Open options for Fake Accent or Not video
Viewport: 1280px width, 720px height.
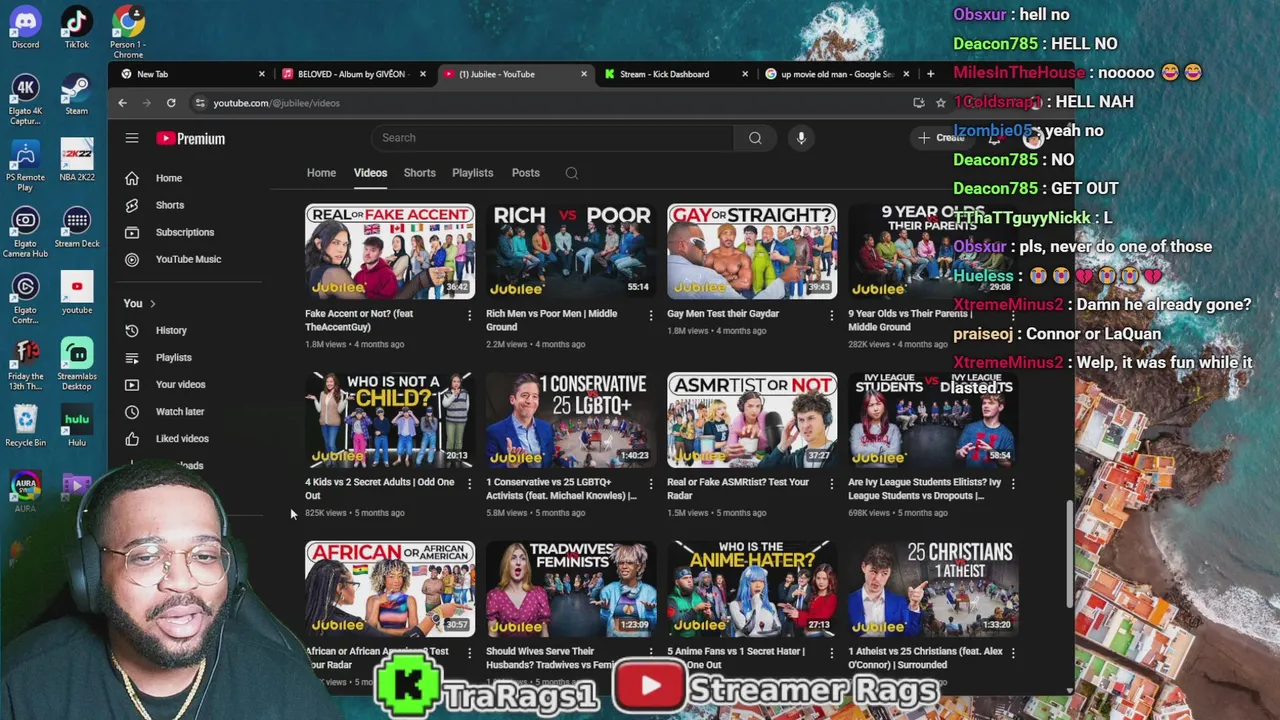(469, 315)
